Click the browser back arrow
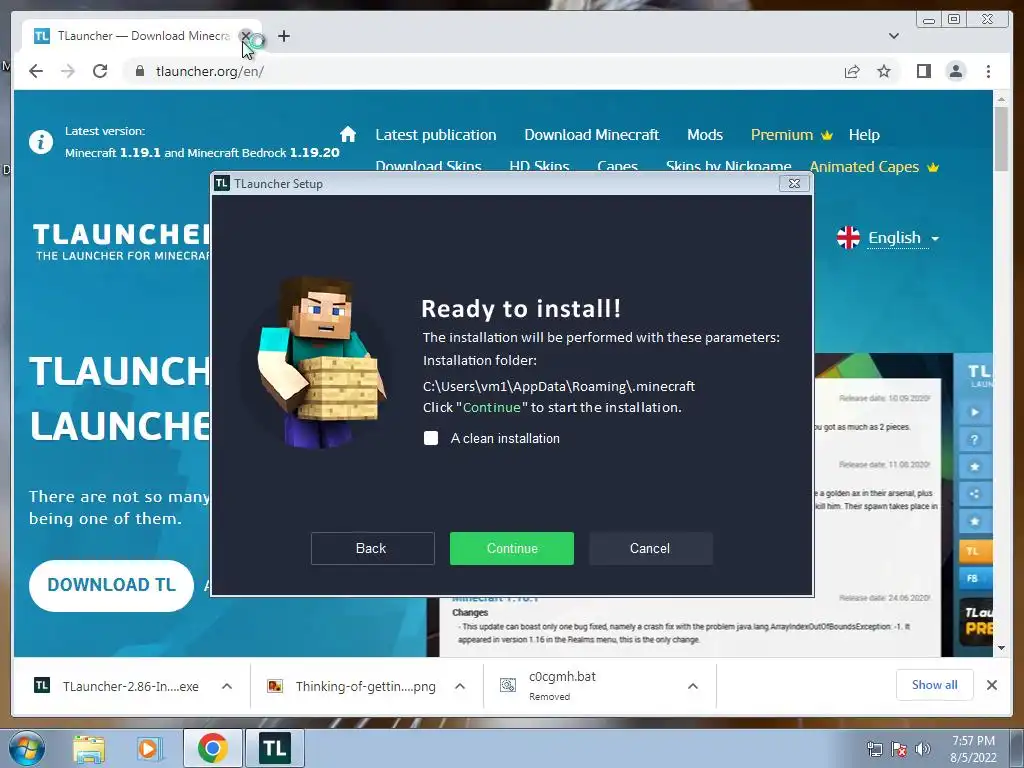Image resolution: width=1024 pixels, height=768 pixels. (36, 71)
